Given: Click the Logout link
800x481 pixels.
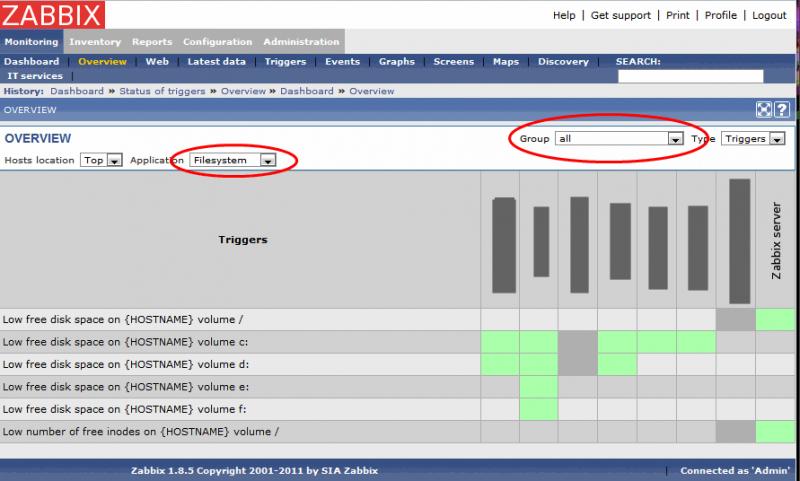Looking at the screenshot, I should 769,15.
